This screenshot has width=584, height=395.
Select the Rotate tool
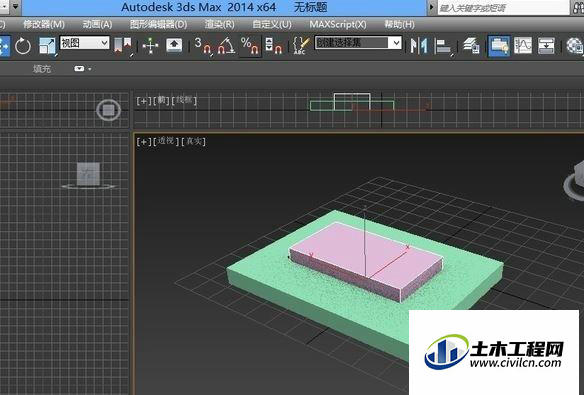(x=23, y=46)
